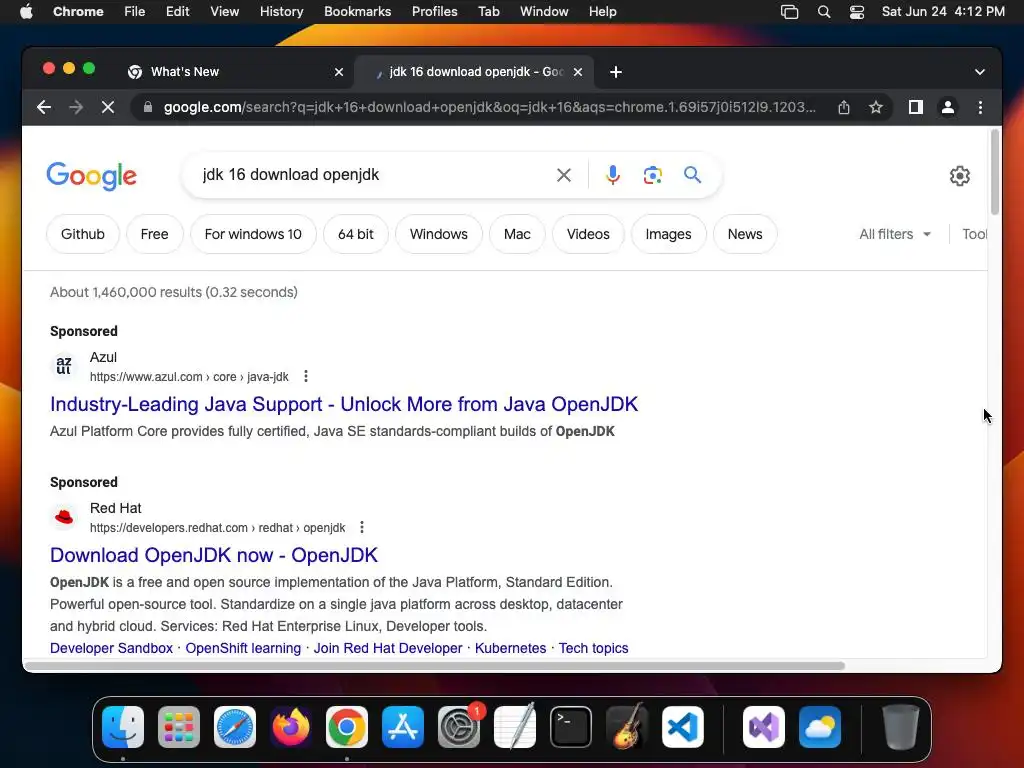Screen dimensions: 1024x768
Task: Open Industry-Leading Java Support link
Action: [344, 404]
